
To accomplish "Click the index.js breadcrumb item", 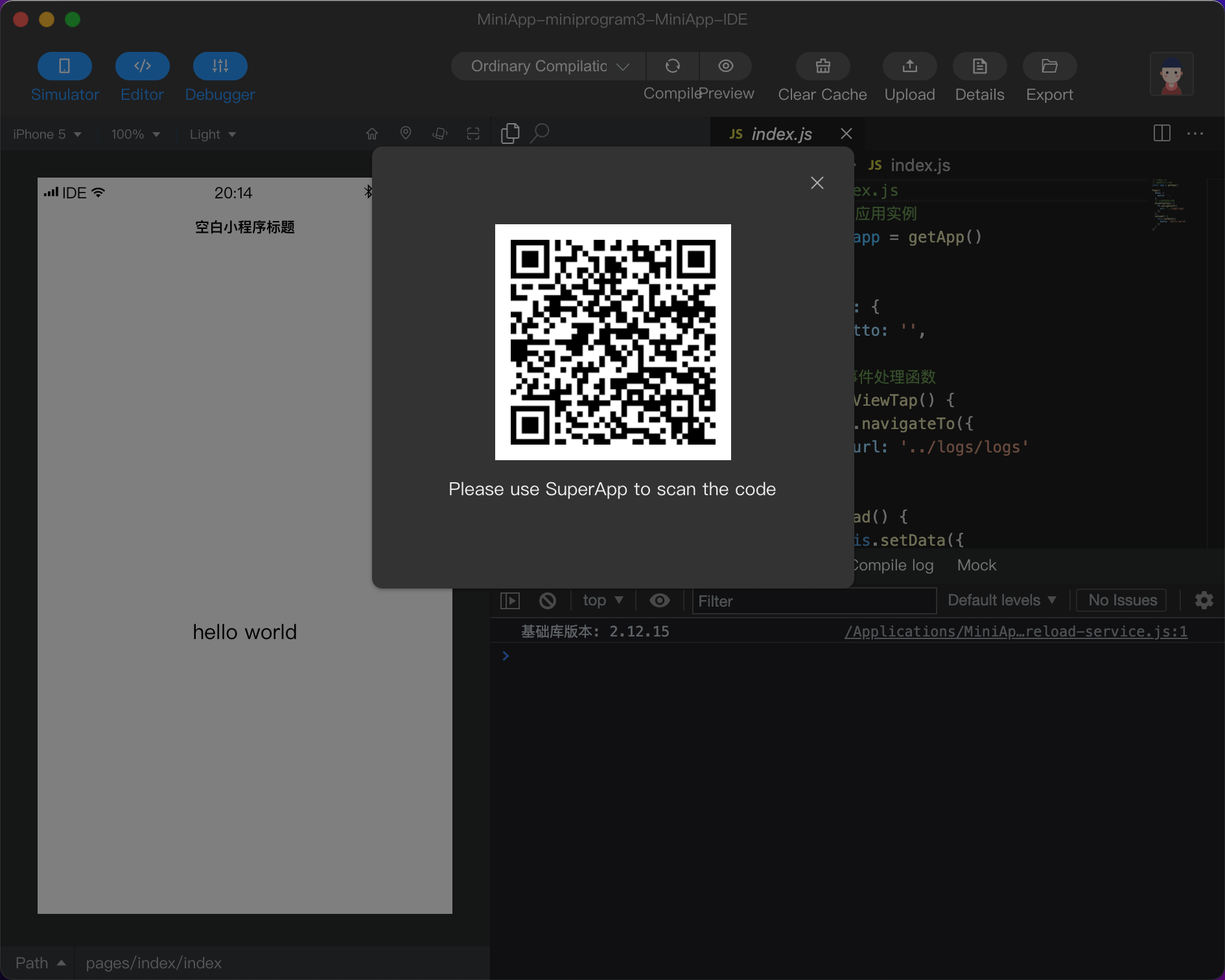I will (910, 165).
